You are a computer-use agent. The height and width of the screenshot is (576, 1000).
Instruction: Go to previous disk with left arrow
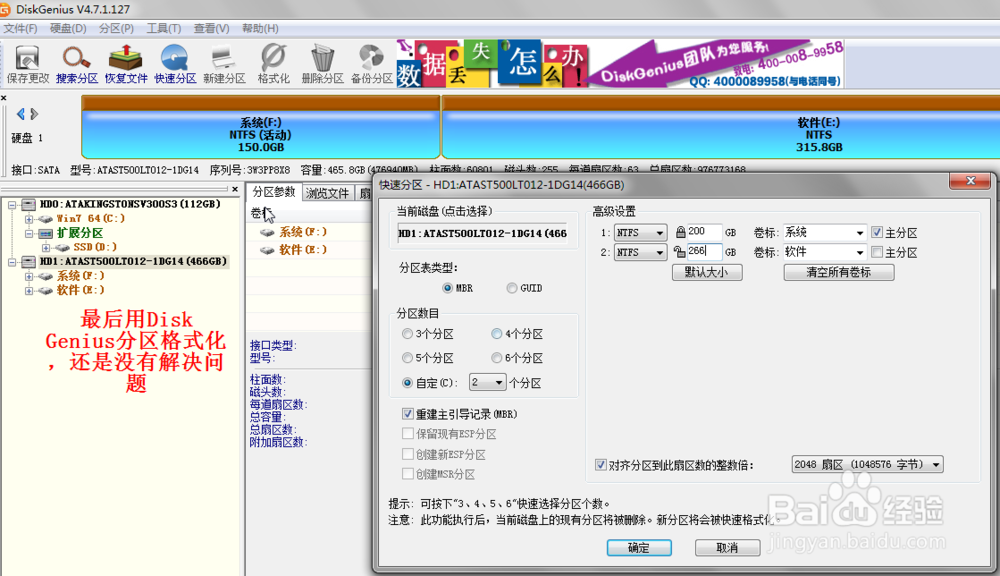[x=20, y=114]
